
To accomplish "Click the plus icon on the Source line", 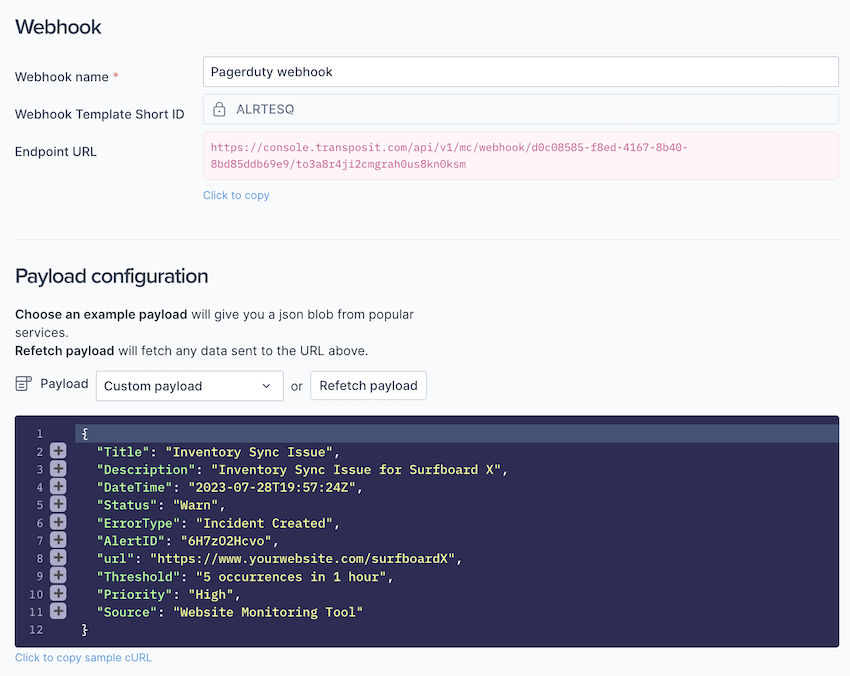I will point(58,612).
